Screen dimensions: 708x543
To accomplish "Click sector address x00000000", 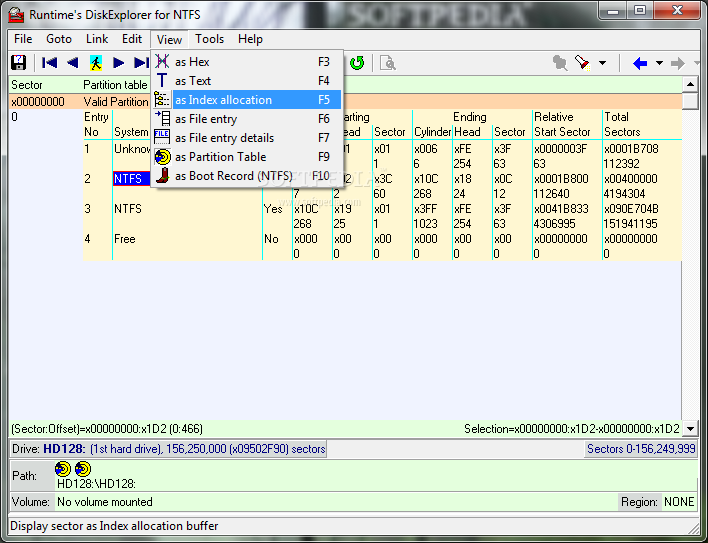I will pyautogui.click(x=38, y=102).
